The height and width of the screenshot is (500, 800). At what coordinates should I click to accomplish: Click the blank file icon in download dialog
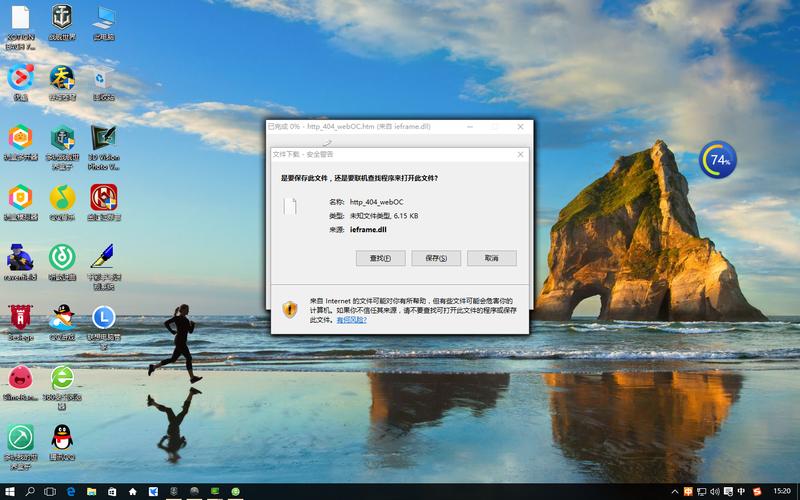pos(290,206)
